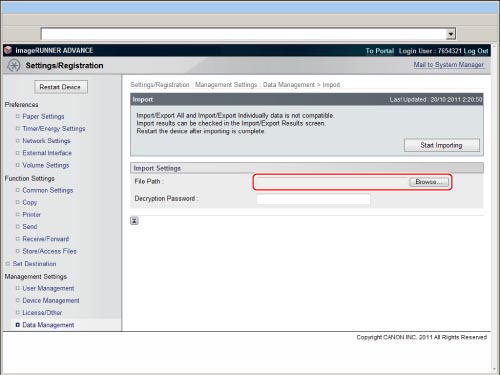Open Timer/Energy Settings in sidebar
Screen dimensions: 500x375
click(x=54, y=129)
